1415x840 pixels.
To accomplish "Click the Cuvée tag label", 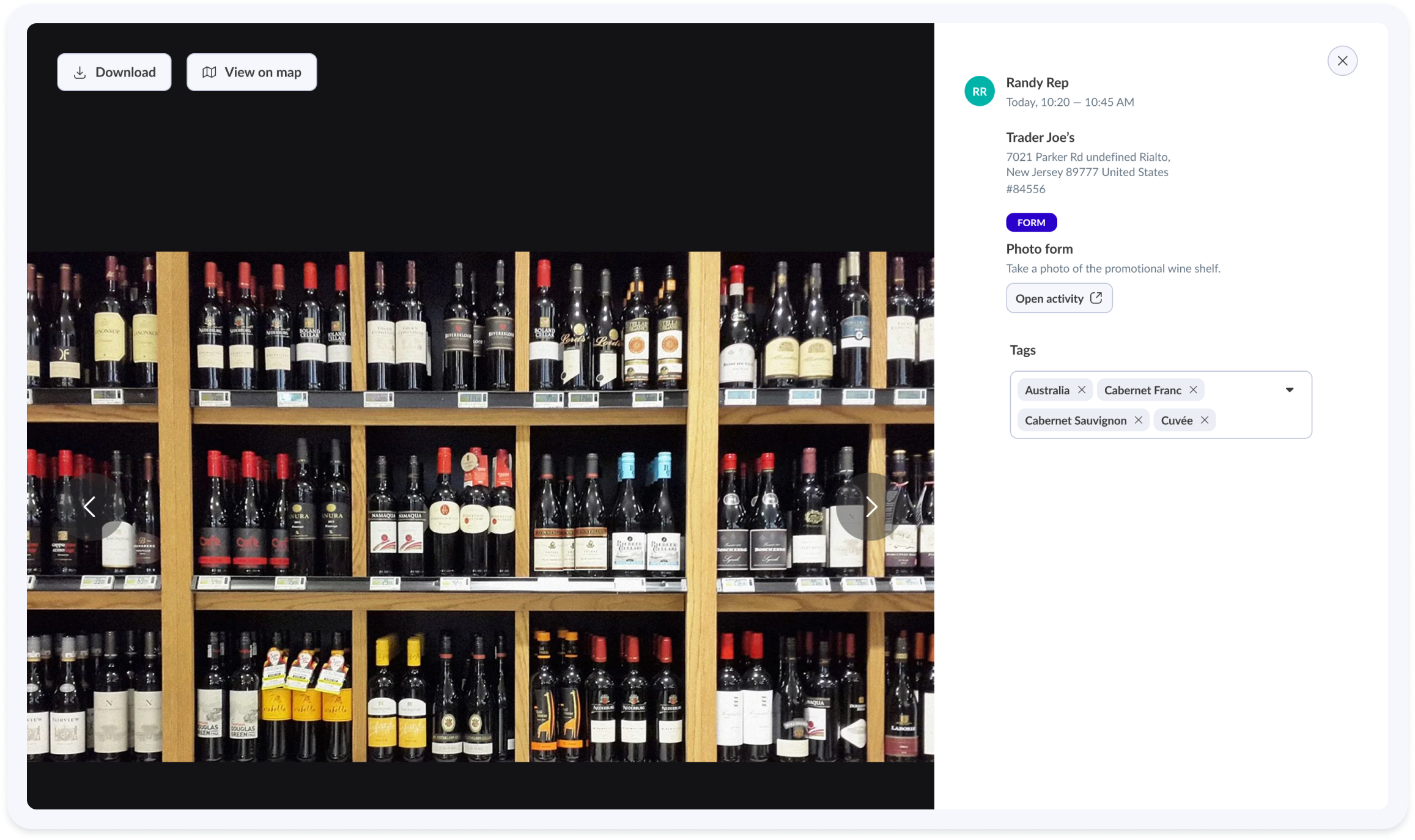I will [x=1176, y=420].
